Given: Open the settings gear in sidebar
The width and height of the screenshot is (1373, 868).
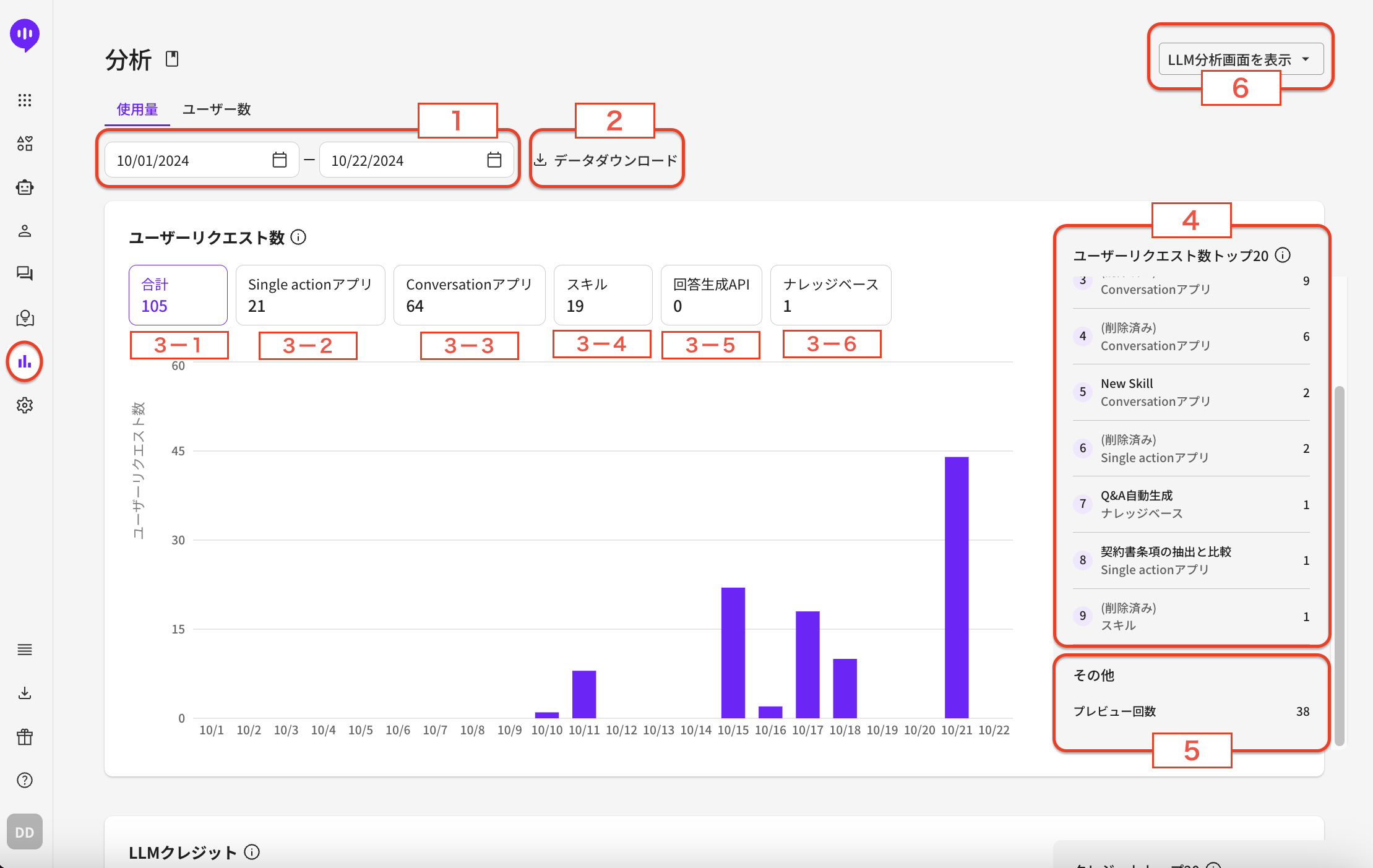Looking at the screenshot, I should click(25, 405).
